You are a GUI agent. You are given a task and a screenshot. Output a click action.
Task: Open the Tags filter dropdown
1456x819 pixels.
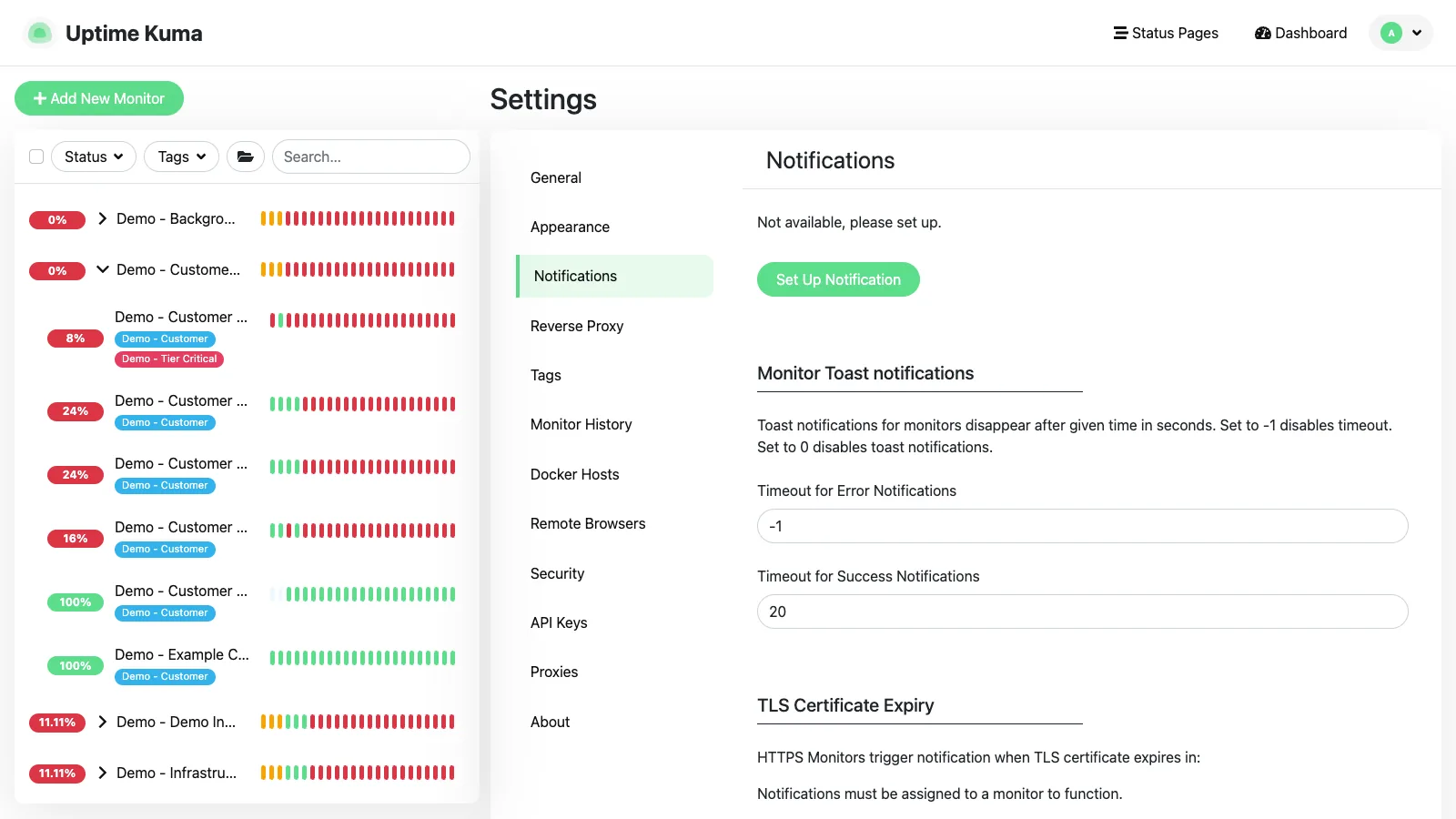181,157
